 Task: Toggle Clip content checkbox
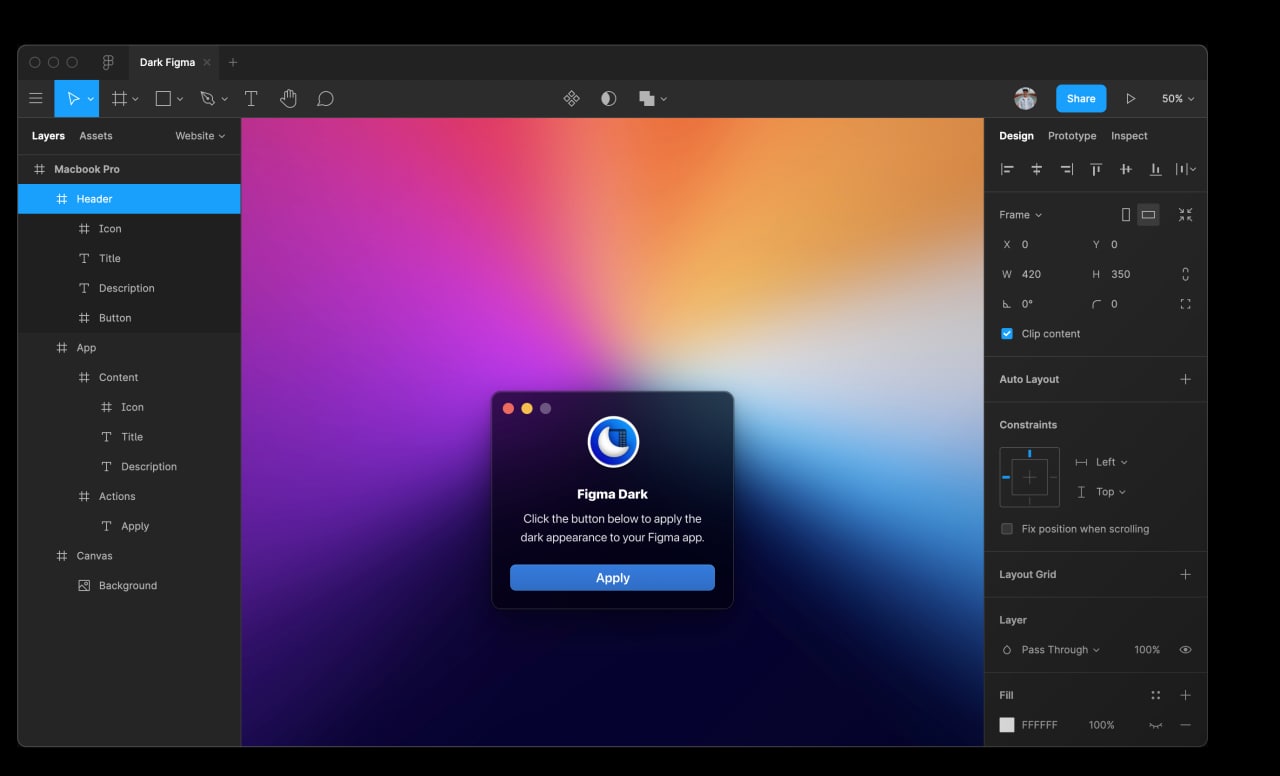coord(1007,334)
